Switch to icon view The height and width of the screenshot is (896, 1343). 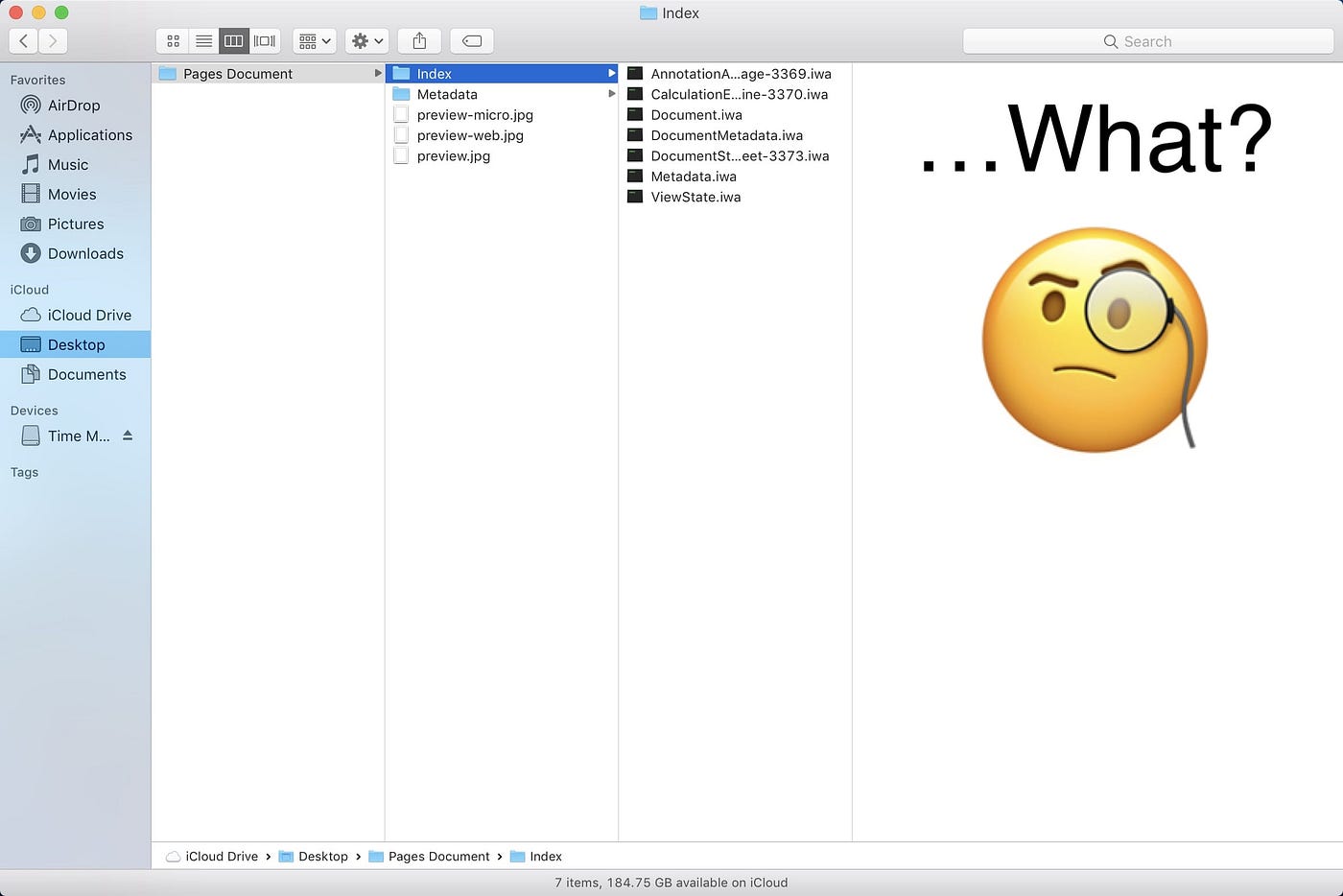point(174,41)
